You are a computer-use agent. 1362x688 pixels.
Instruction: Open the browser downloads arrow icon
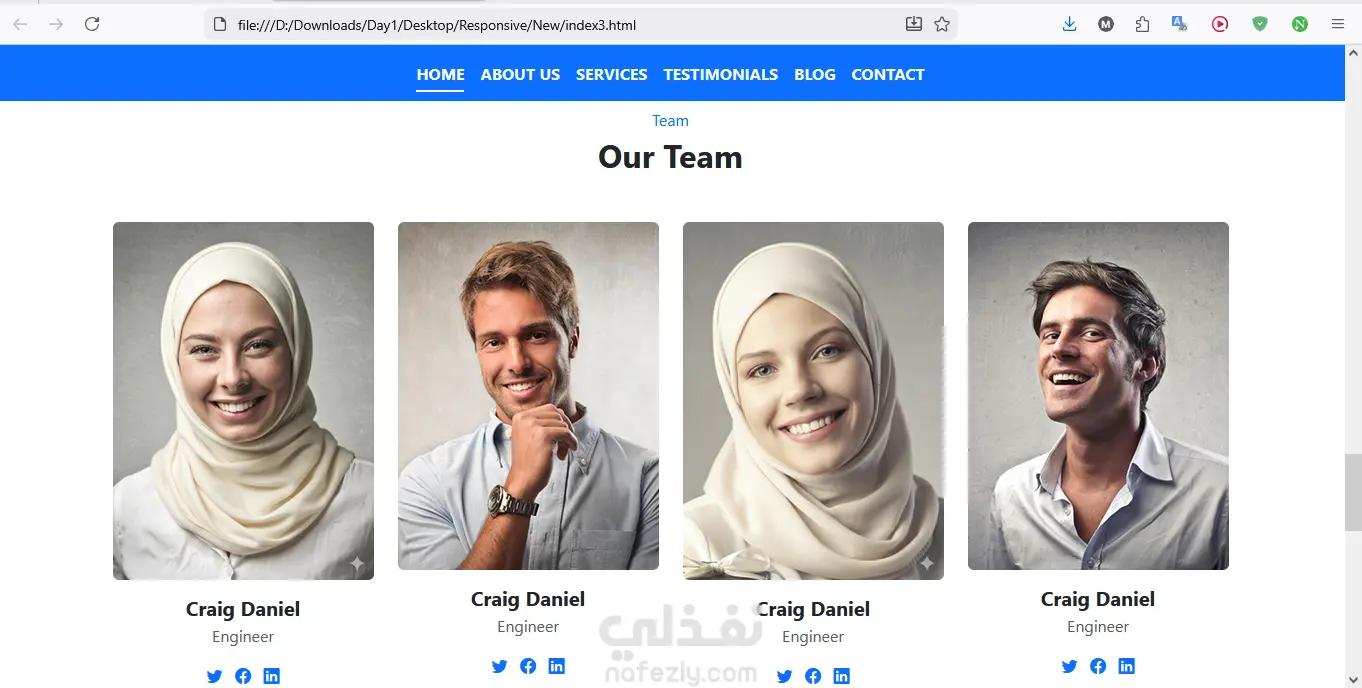(1069, 24)
